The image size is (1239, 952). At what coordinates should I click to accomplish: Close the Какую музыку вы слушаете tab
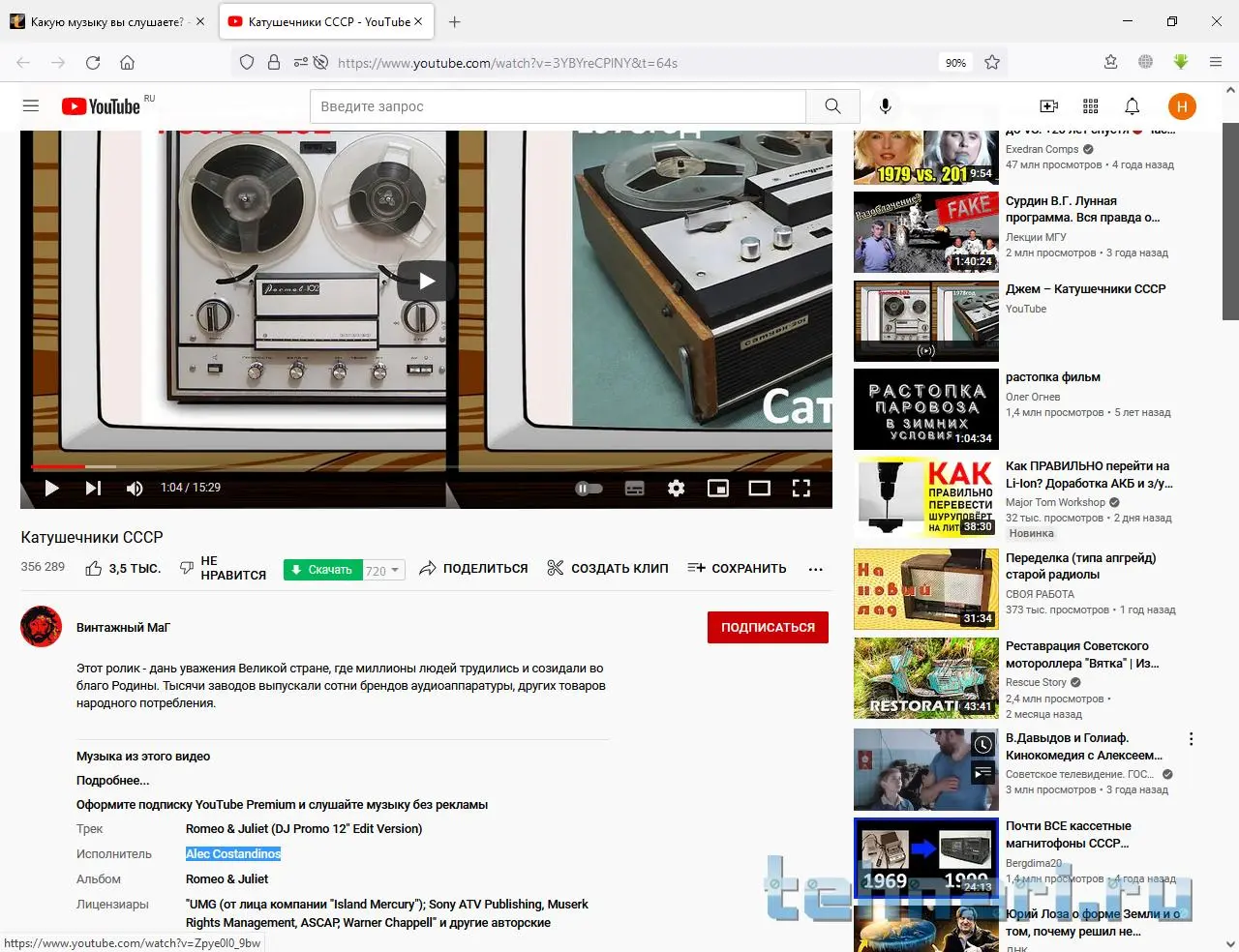[200, 21]
